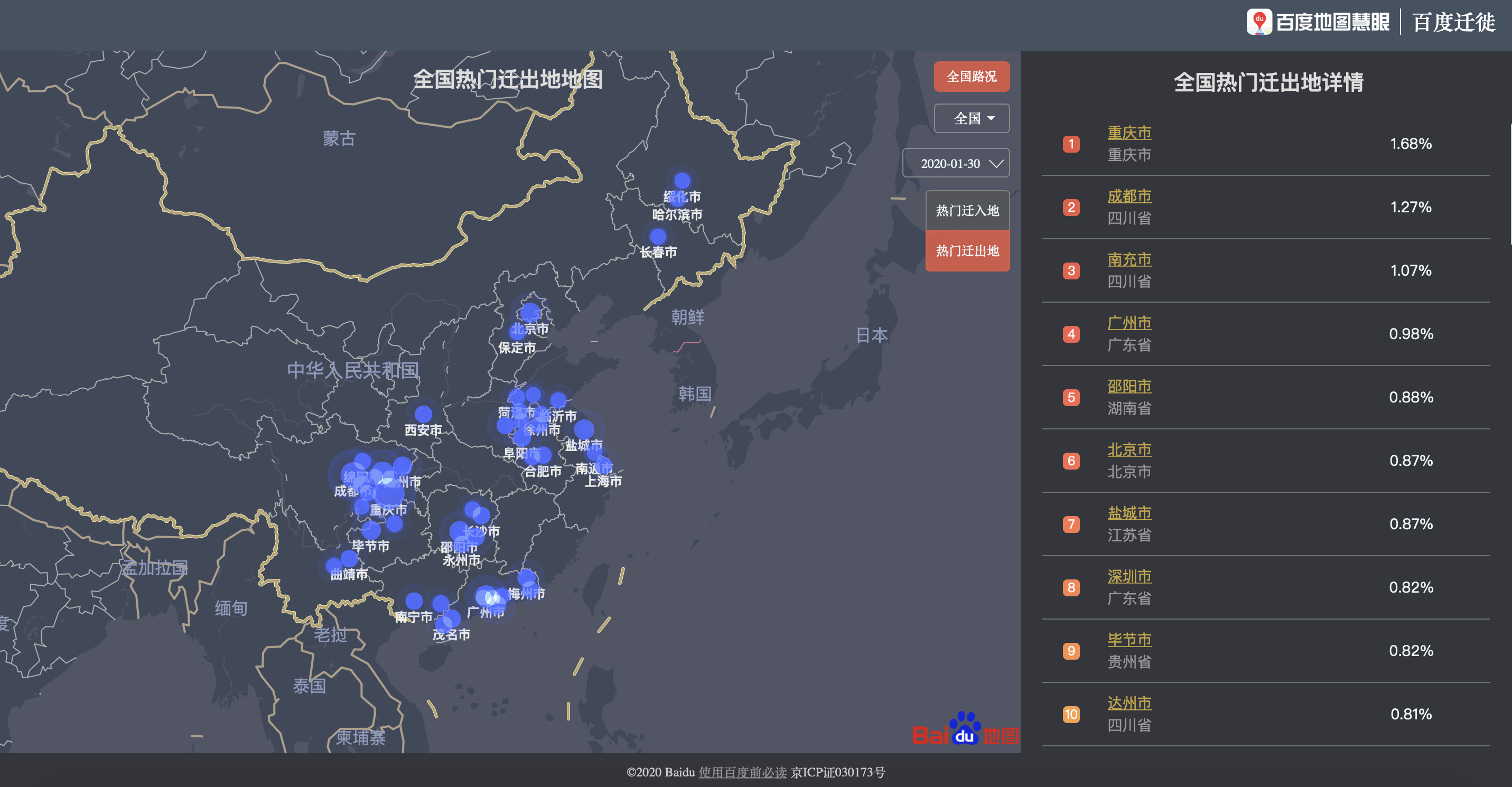Open the 盐城市 link in ranking list
This screenshot has height=787, width=1512.
click(x=1129, y=513)
